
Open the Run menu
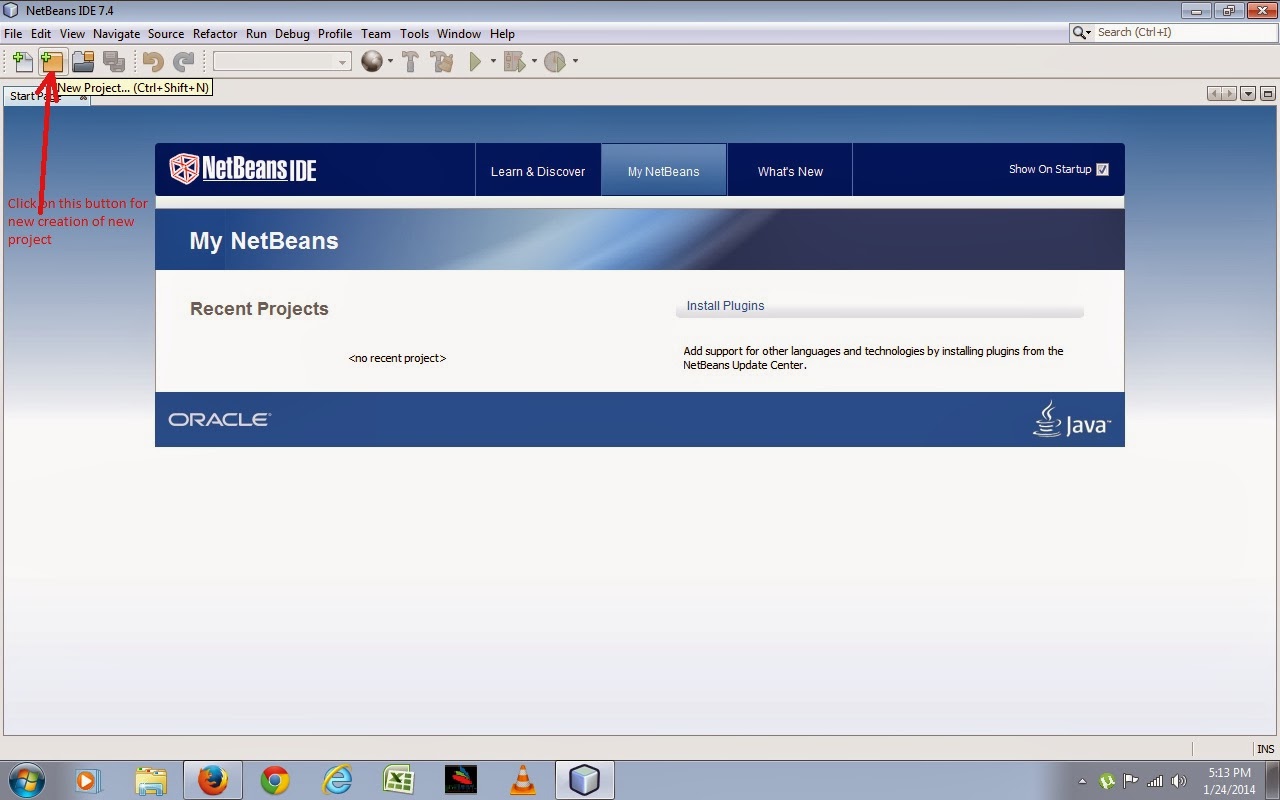click(256, 33)
